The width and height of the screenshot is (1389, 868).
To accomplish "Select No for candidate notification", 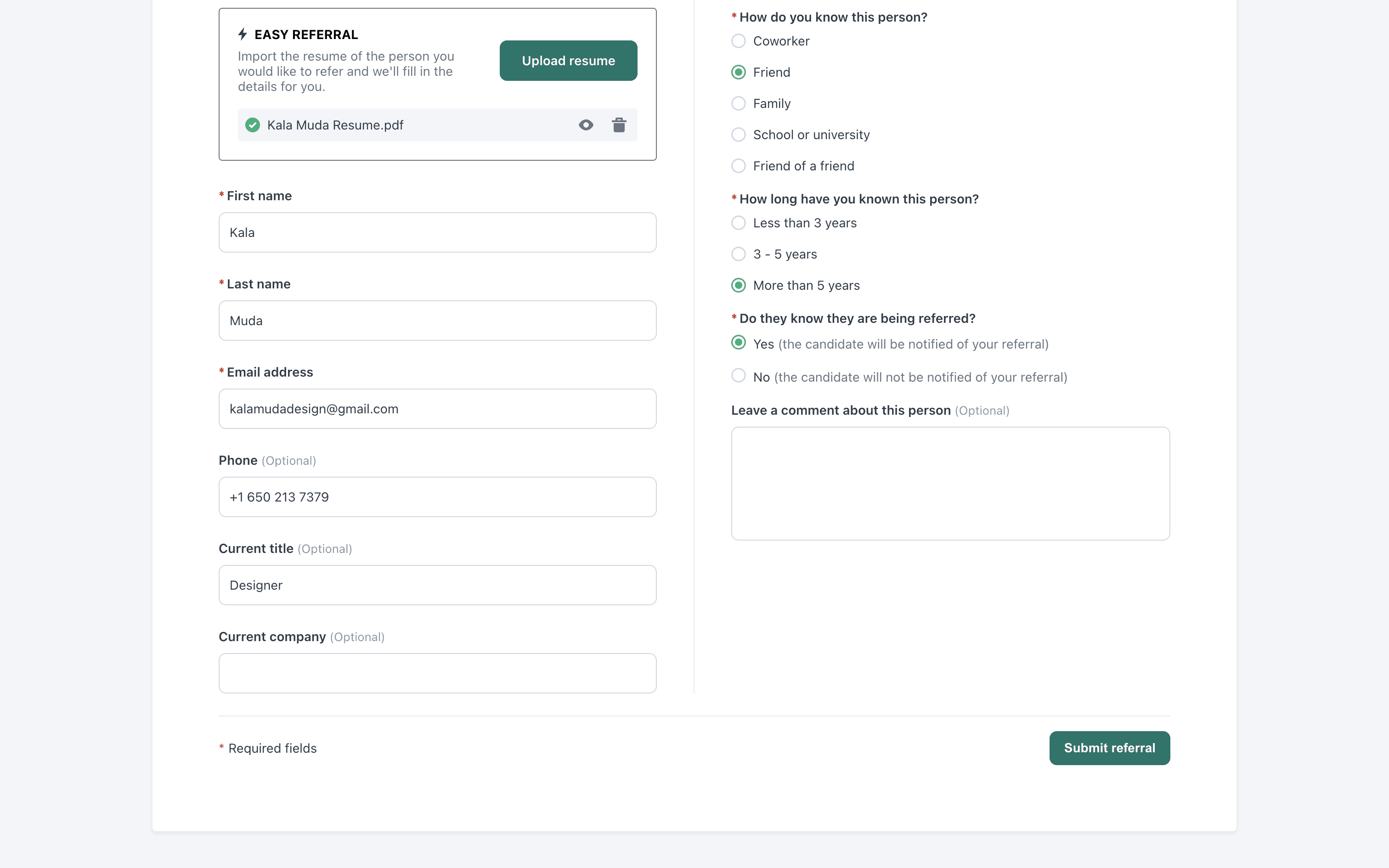I will pos(739,376).
